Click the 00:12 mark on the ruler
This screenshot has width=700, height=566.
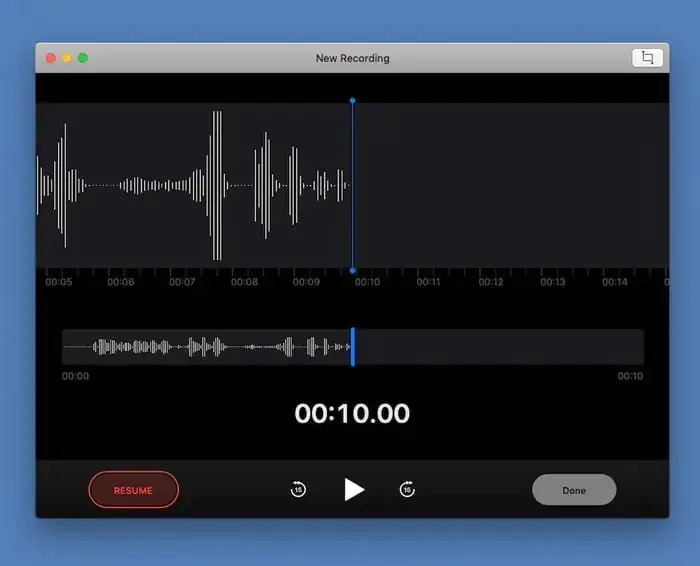491,282
